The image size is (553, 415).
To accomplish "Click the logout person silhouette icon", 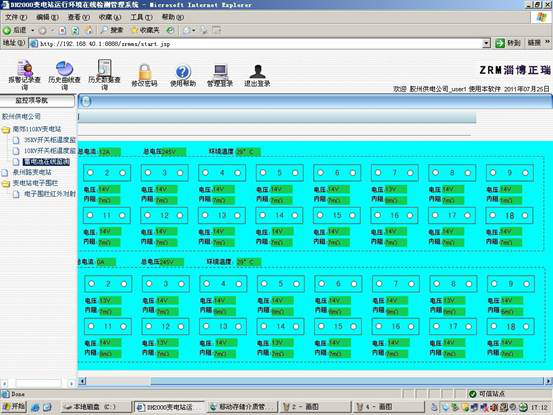I will 257,72.
